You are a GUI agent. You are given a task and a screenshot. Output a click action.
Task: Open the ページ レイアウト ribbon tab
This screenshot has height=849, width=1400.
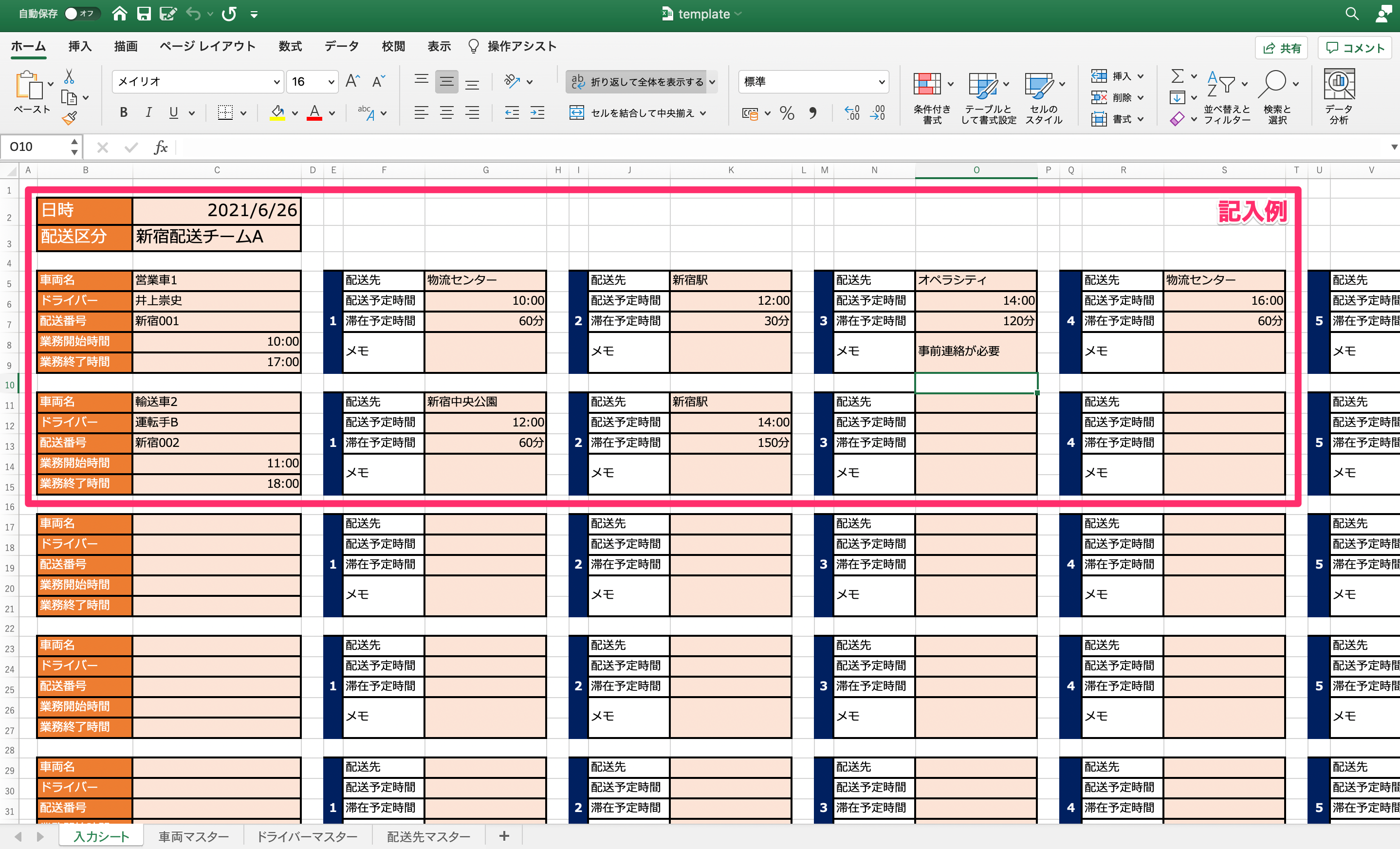click(207, 46)
